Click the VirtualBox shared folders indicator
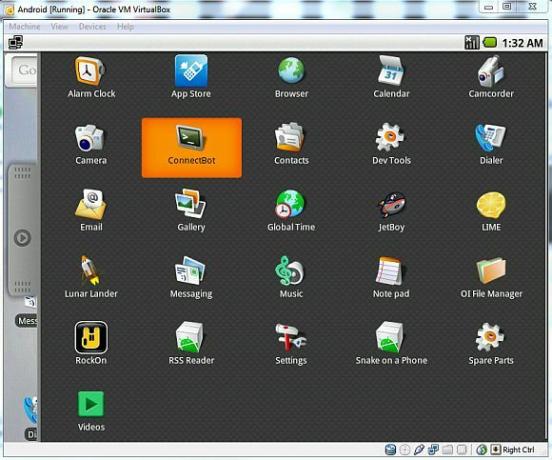 447,449
